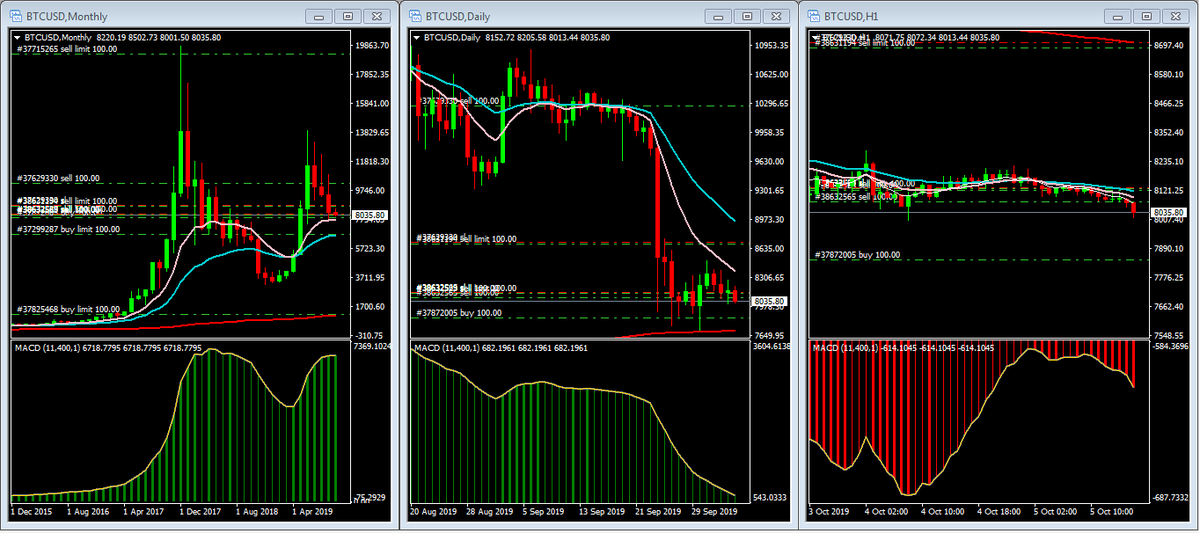Screen dimensions: 1200x533
Task: Click the BTCUSD,Daily window chart icon
Action: pyautogui.click(x=415, y=16)
